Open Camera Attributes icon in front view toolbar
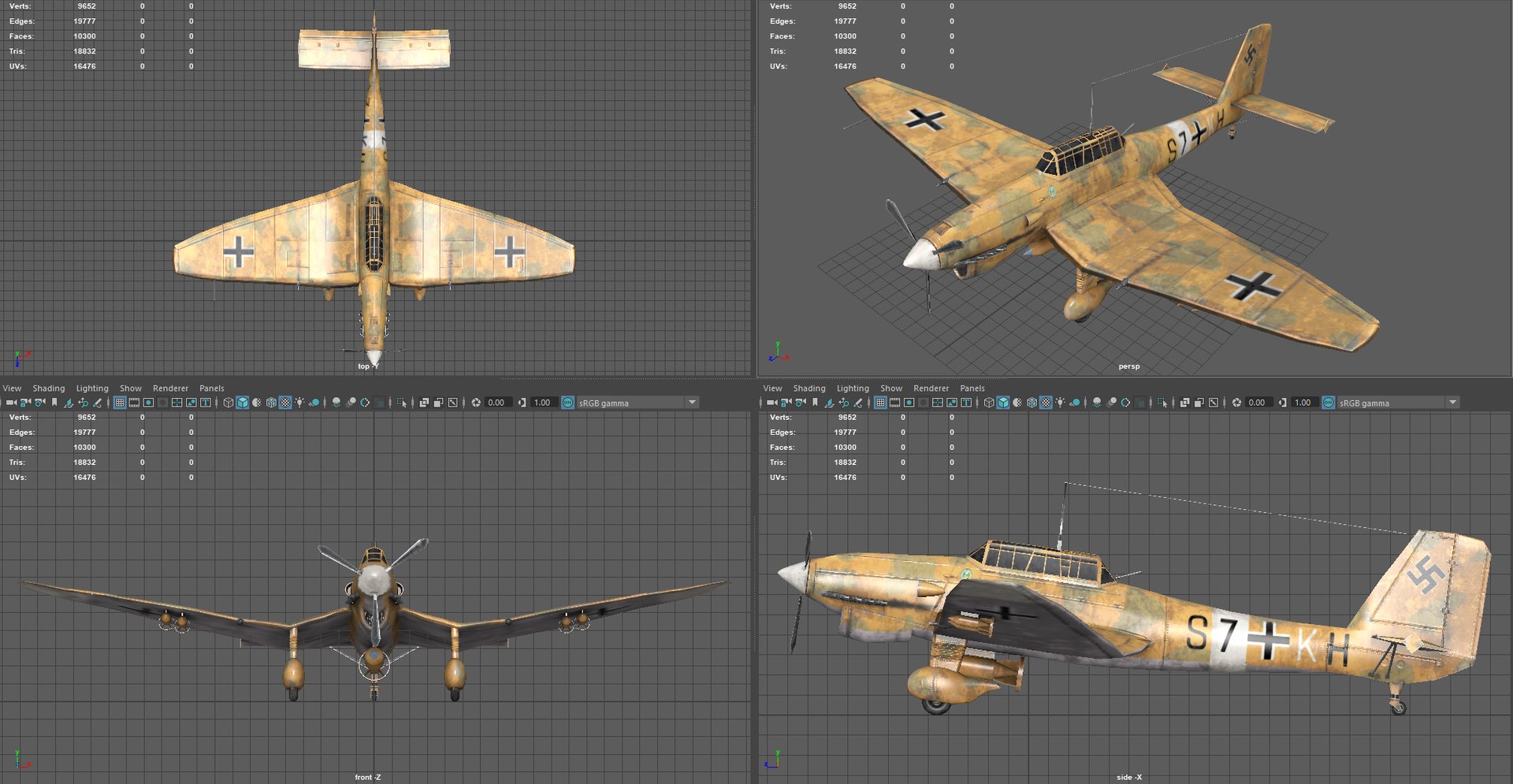The image size is (1513, 784). pyautogui.click(x=39, y=403)
